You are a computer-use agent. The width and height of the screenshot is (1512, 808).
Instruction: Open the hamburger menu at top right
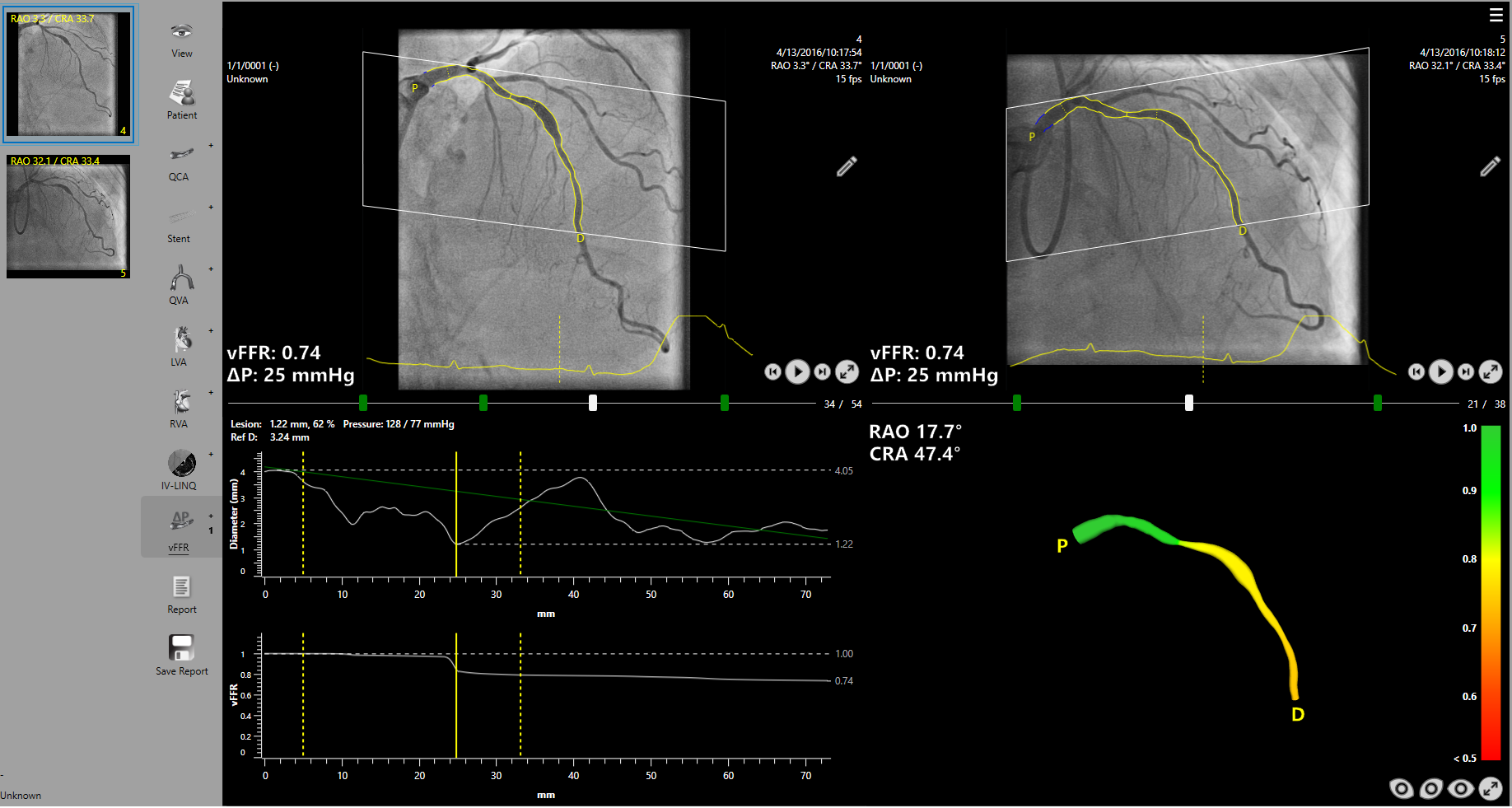pyautogui.click(x=1496, y=15)
